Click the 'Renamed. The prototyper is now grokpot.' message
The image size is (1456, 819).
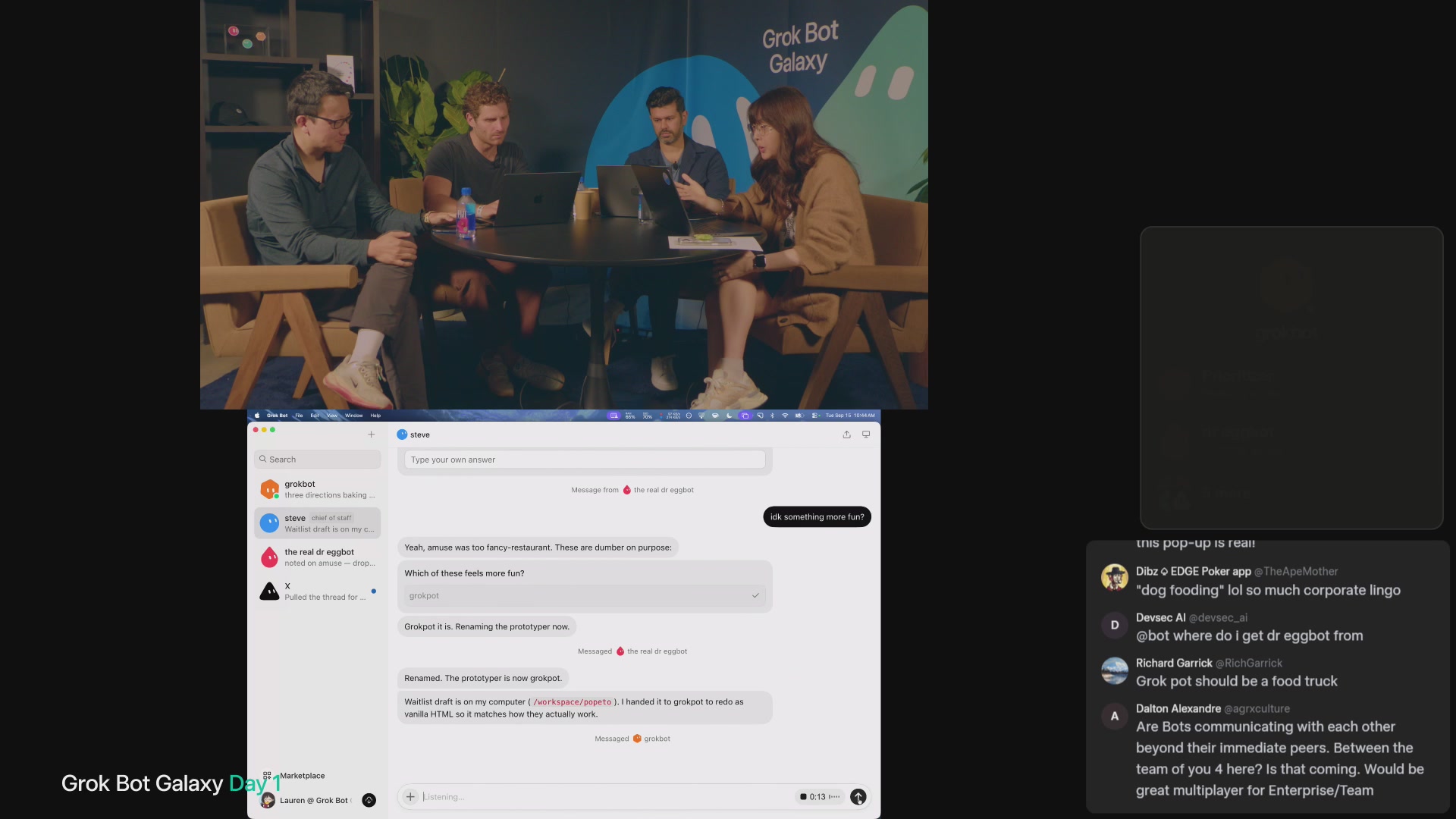tap(483, 678)
